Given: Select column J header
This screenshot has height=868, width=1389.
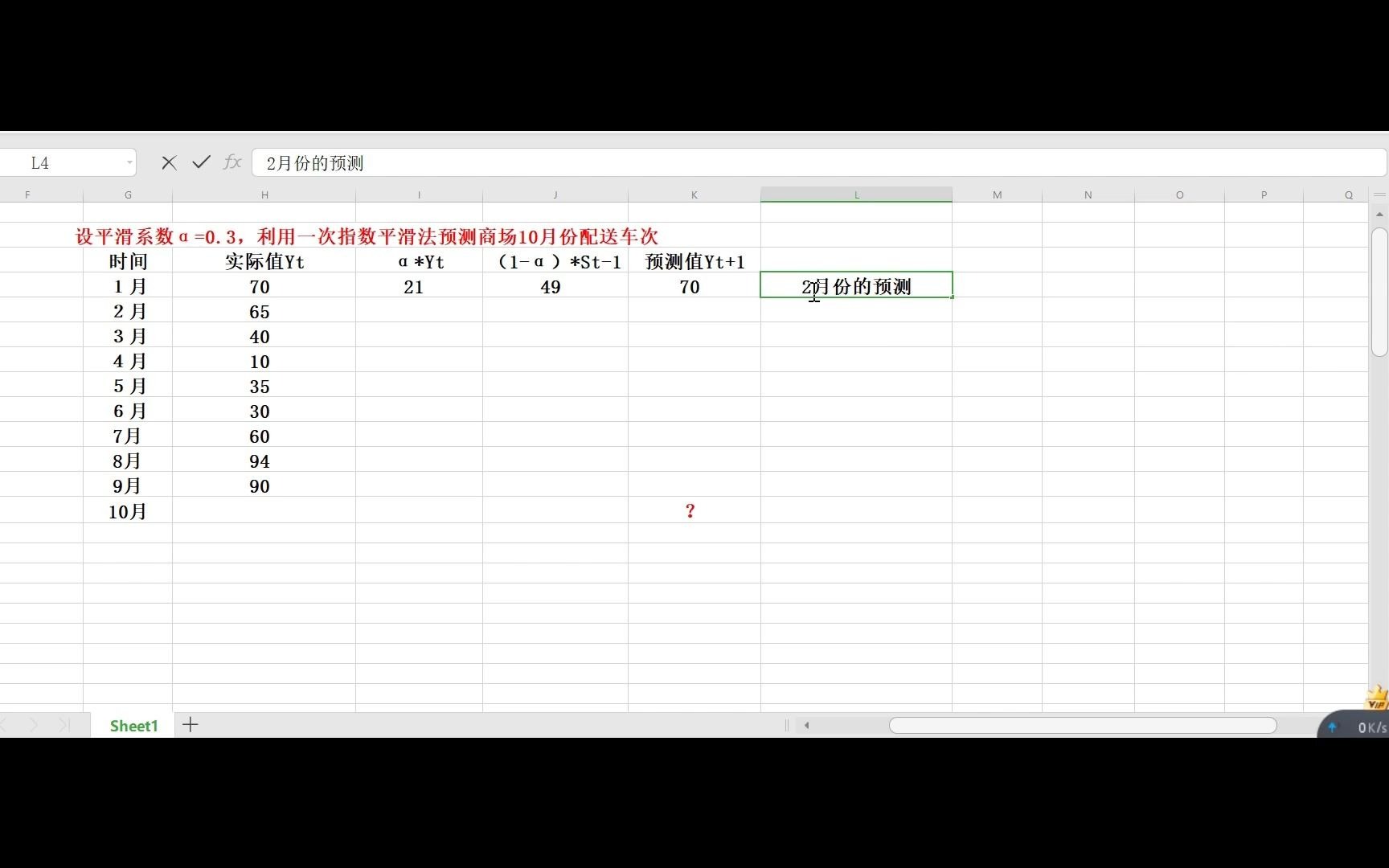Looking at the screenshot, I should tap(555, 194).
